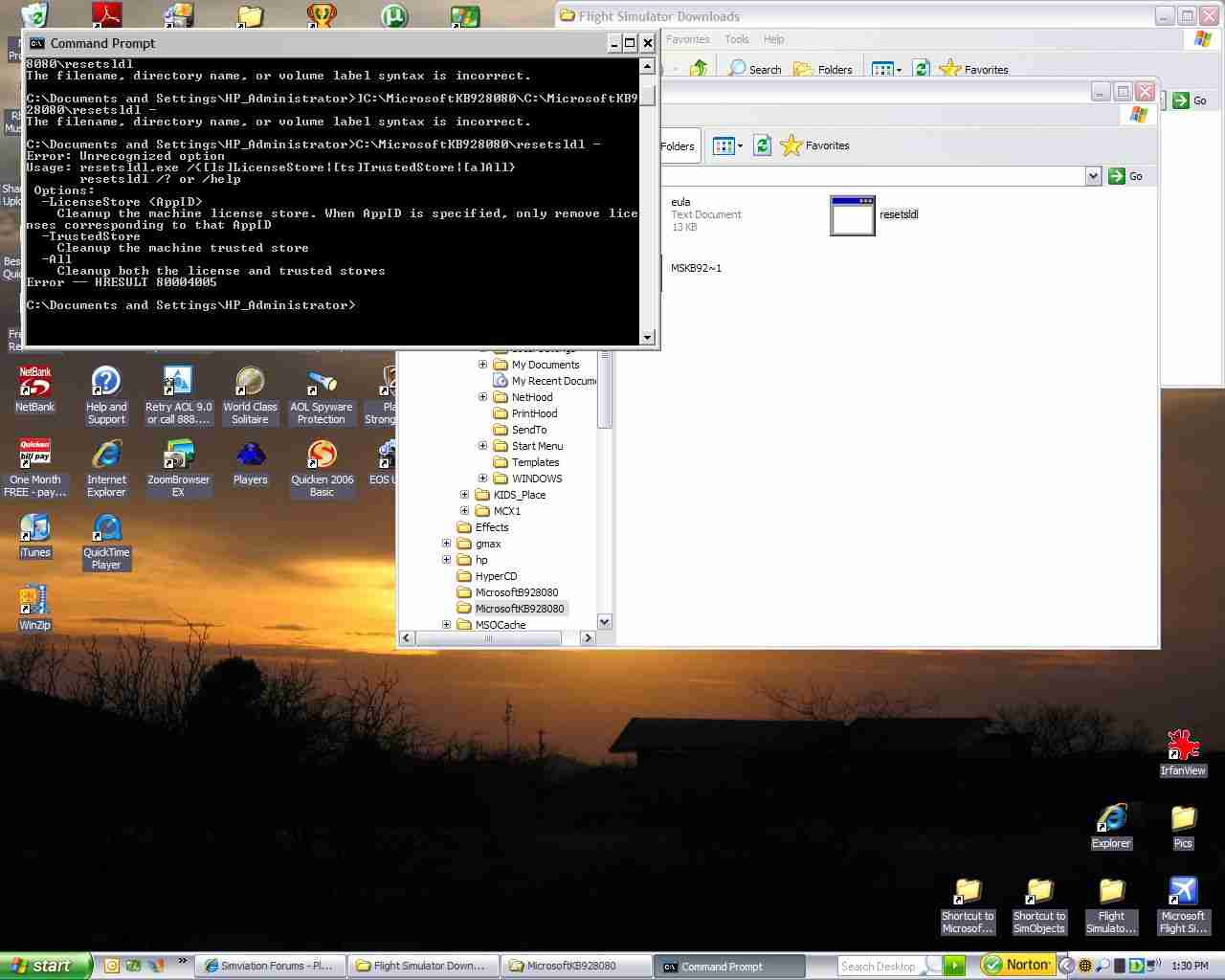The width and height of the screenshot is (1225, 980).
Task: Open the address bar dropdown arrow
Action: click(x=1093, y=176)
